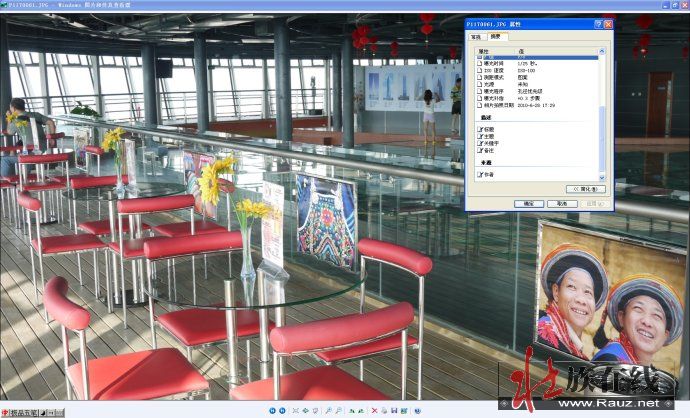Screen dimensions: 690x418
Task: Go to the next image
Action: pyautogui.click(x=282, y=411)
